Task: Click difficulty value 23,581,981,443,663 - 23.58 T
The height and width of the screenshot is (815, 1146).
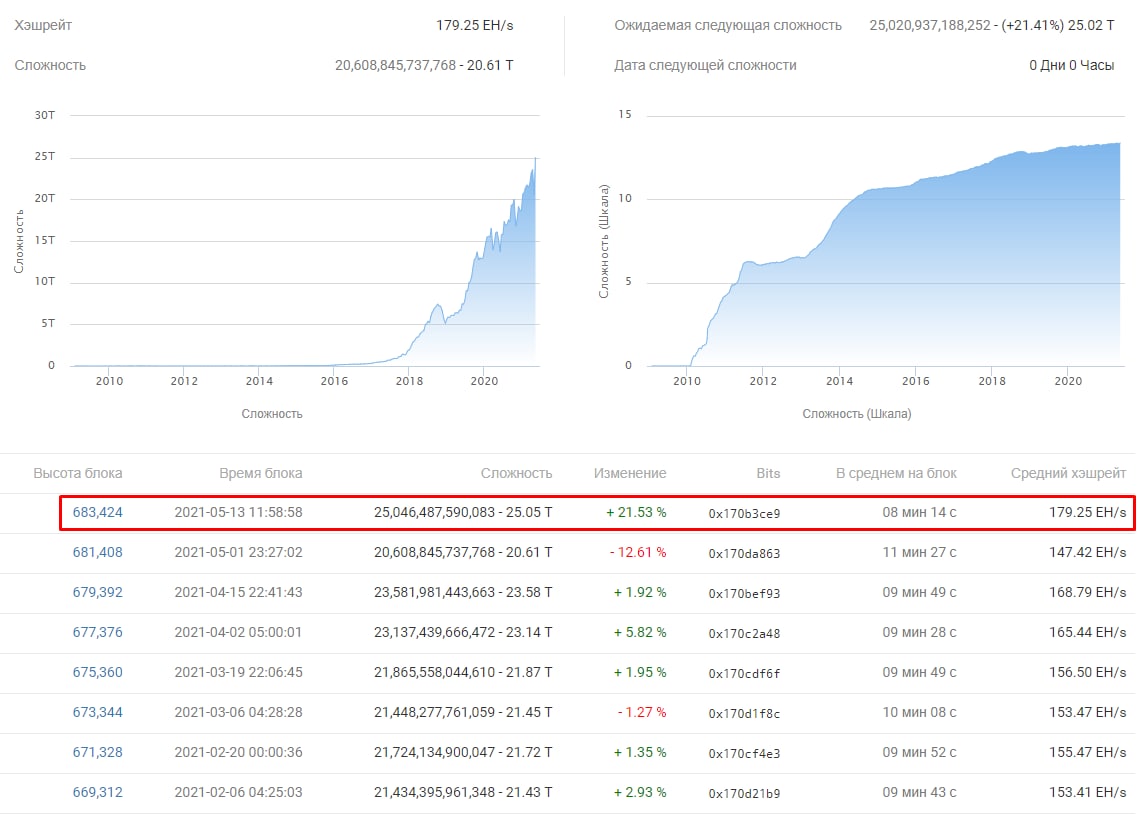Action: 463,593
